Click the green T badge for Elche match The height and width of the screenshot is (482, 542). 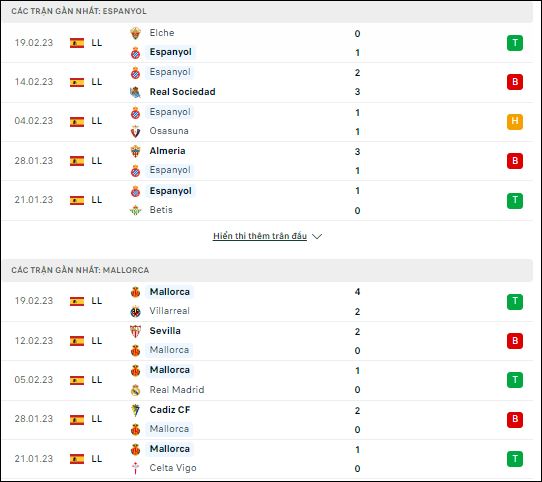(515, 43)
